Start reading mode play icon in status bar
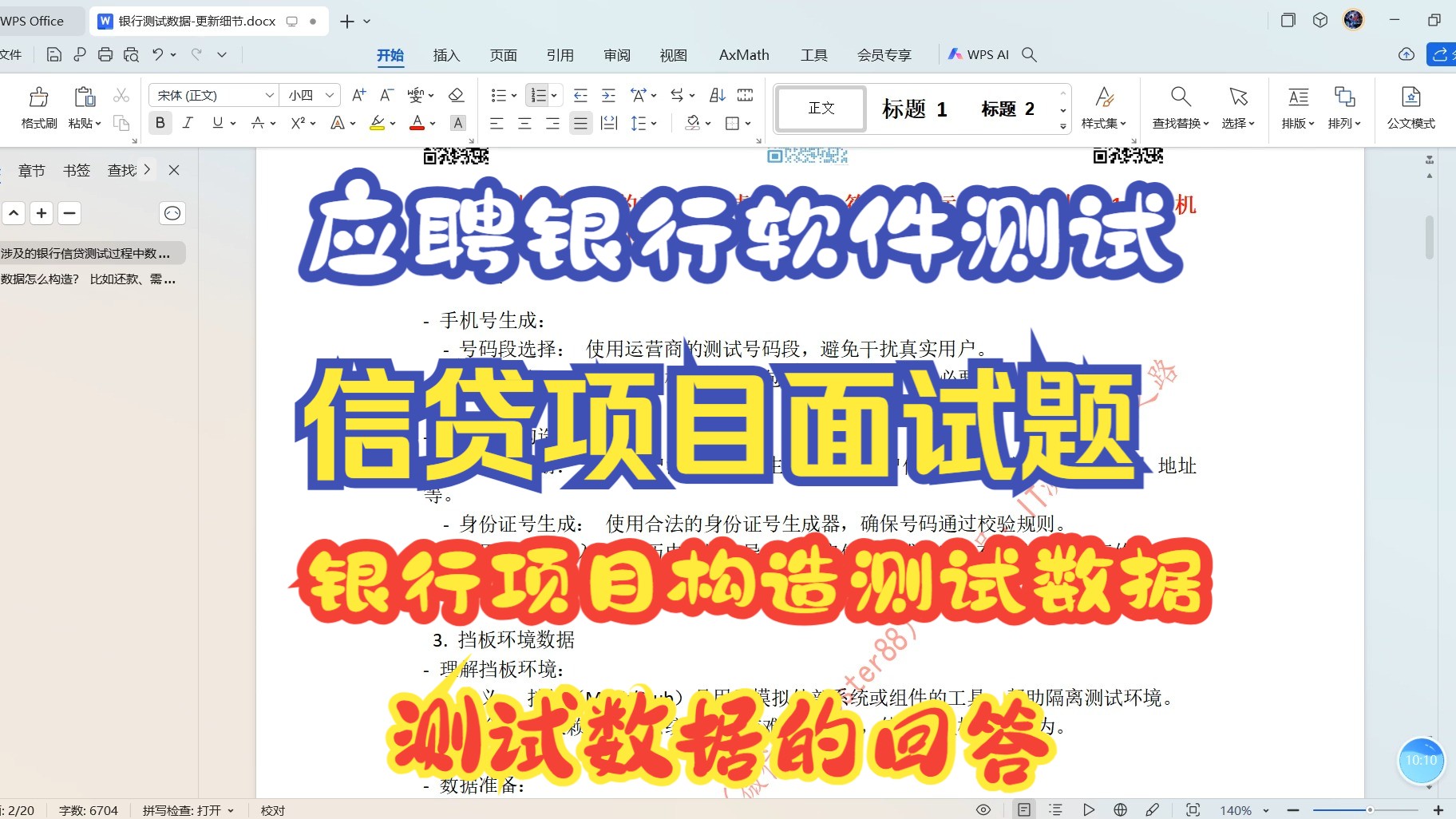 1089,809
